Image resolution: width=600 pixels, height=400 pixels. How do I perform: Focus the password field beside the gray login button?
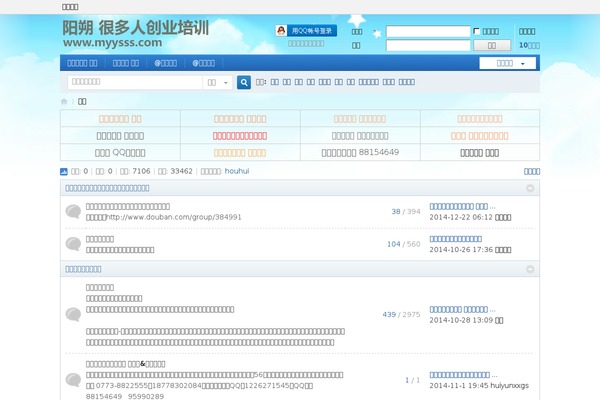coord(428,46)
